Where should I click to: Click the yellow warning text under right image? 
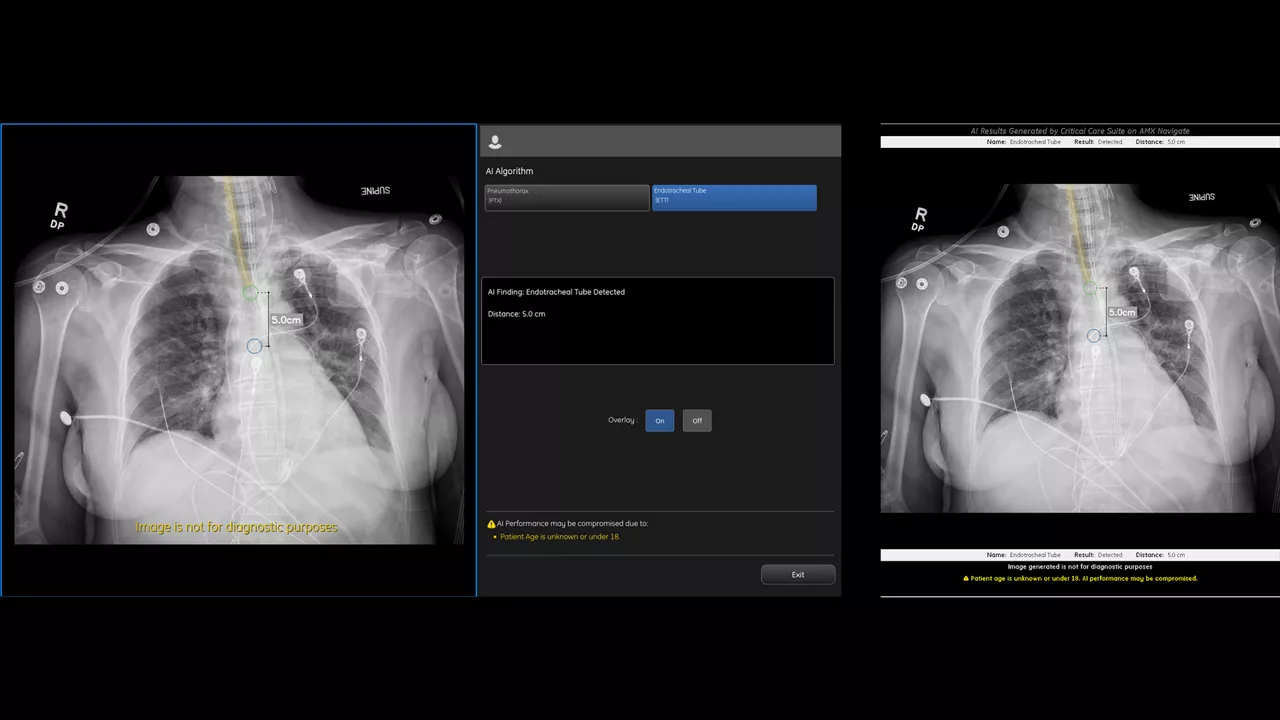[1080, 578]
